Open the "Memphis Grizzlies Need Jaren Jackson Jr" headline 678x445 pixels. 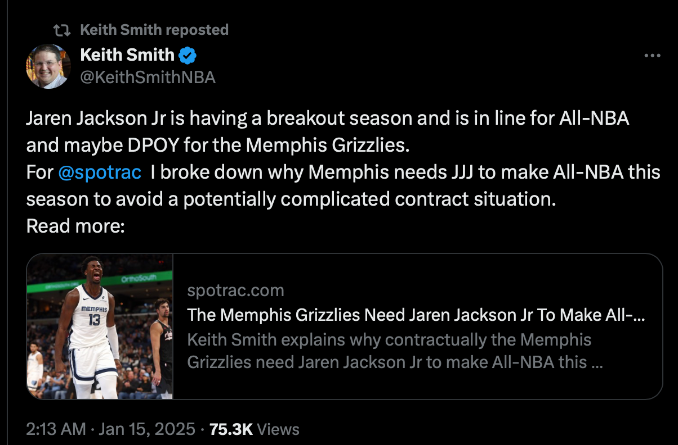tap(415, 315)
